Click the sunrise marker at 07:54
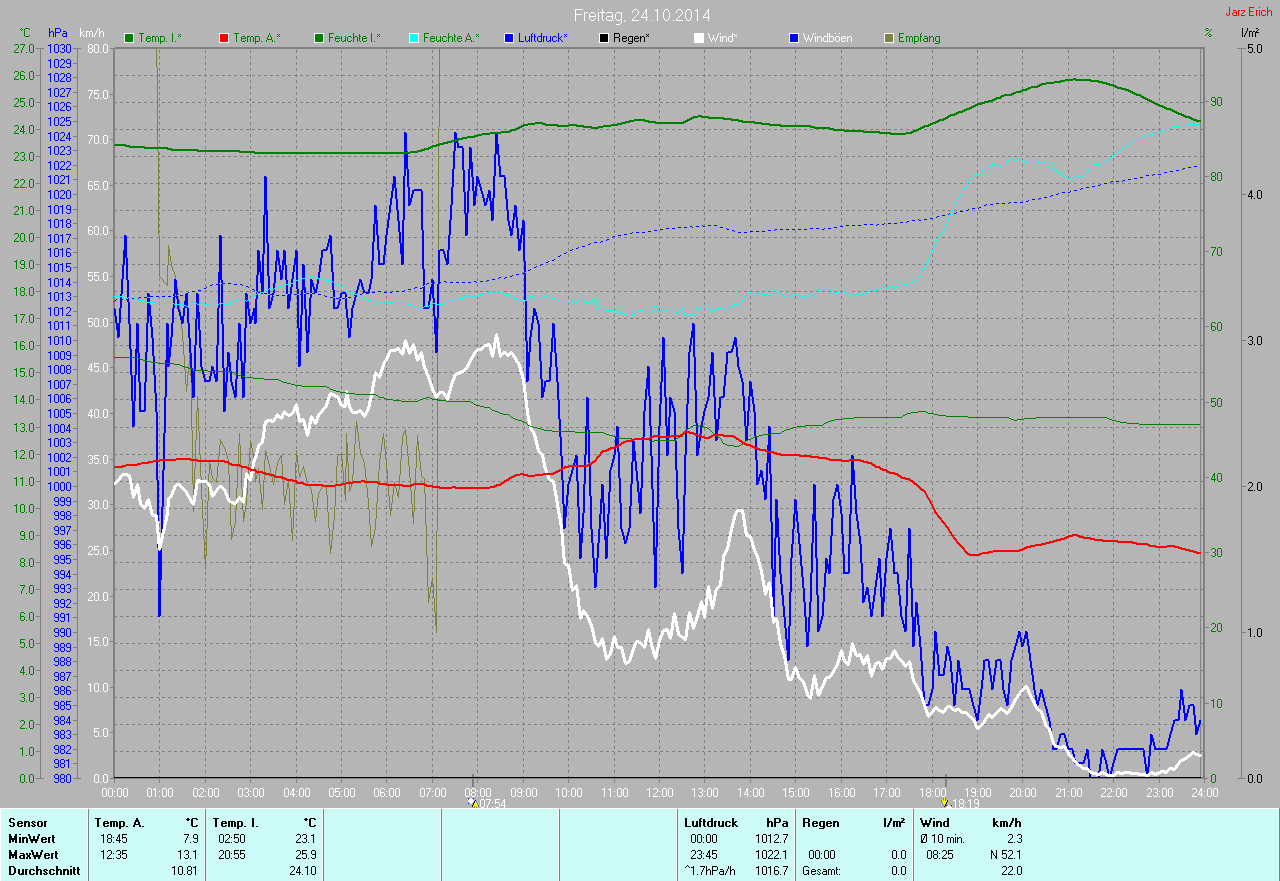The image size is (1280, 881). tap(474, 802)
